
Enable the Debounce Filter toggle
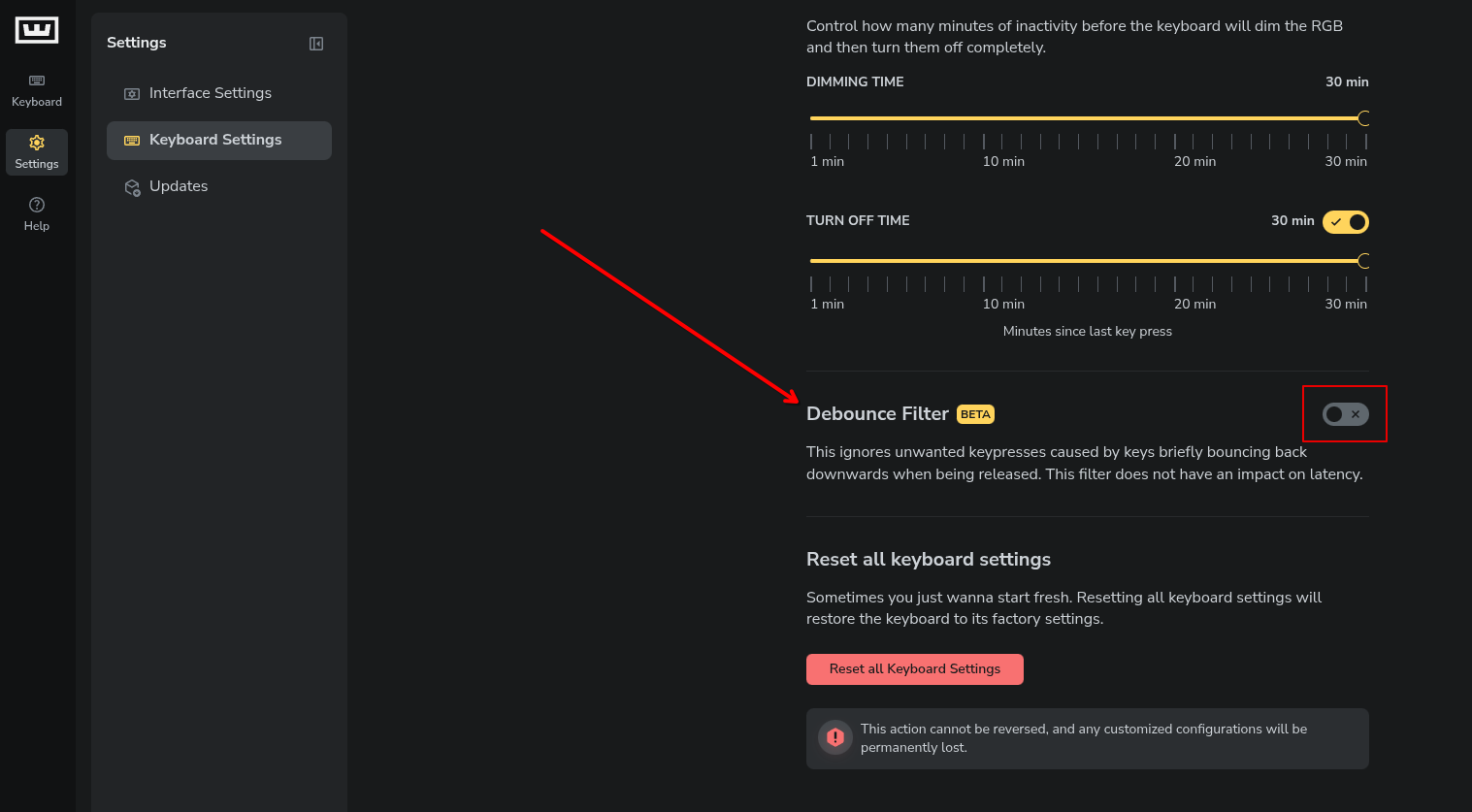1345,414
